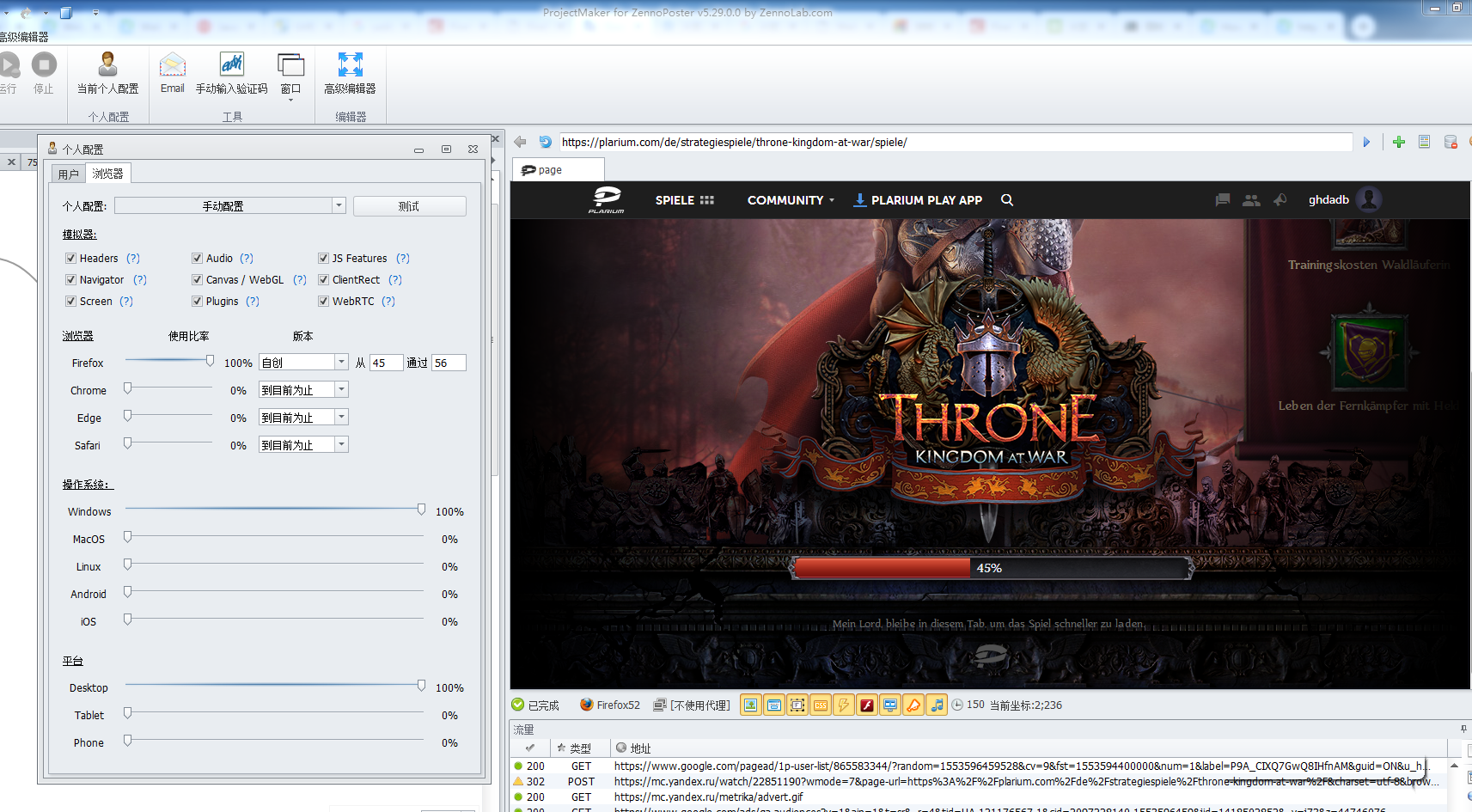Toggle the popup window icon in status bar

[774, 705]
